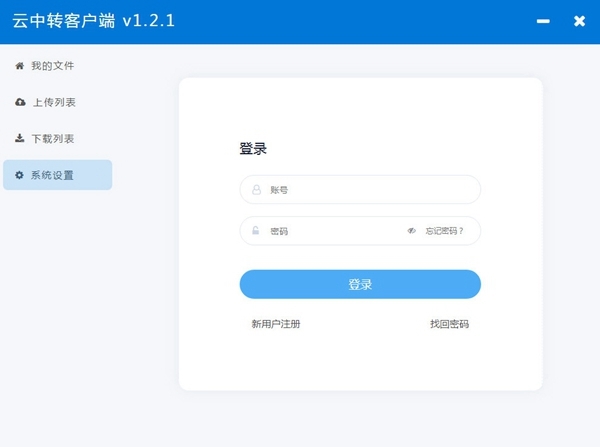Open 找回密码 link

coord(450,324)
